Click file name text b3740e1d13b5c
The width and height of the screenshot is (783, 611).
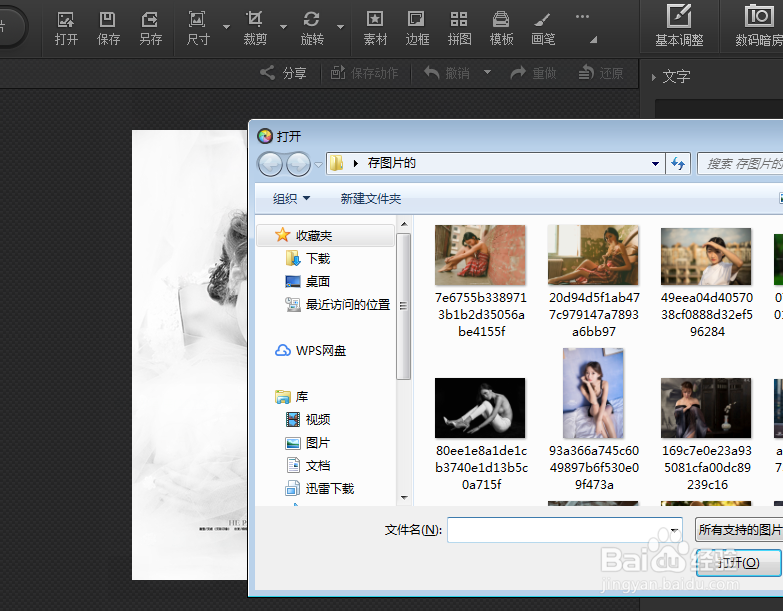(x=481, y=467)
